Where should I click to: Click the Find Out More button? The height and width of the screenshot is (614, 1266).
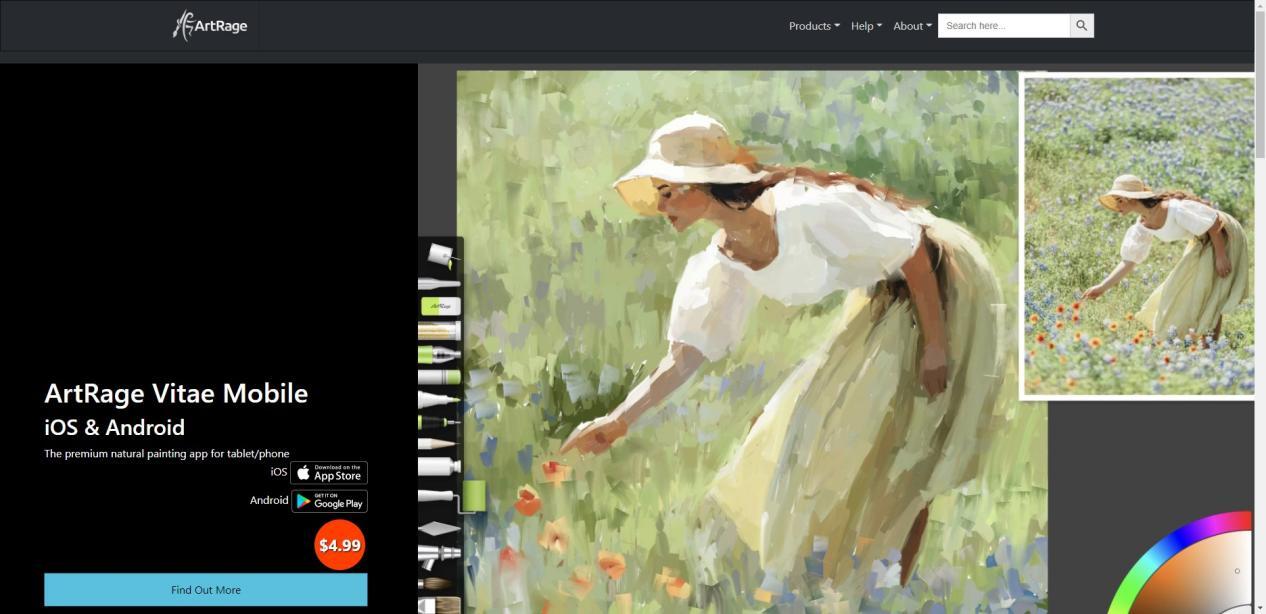(206, 590)
